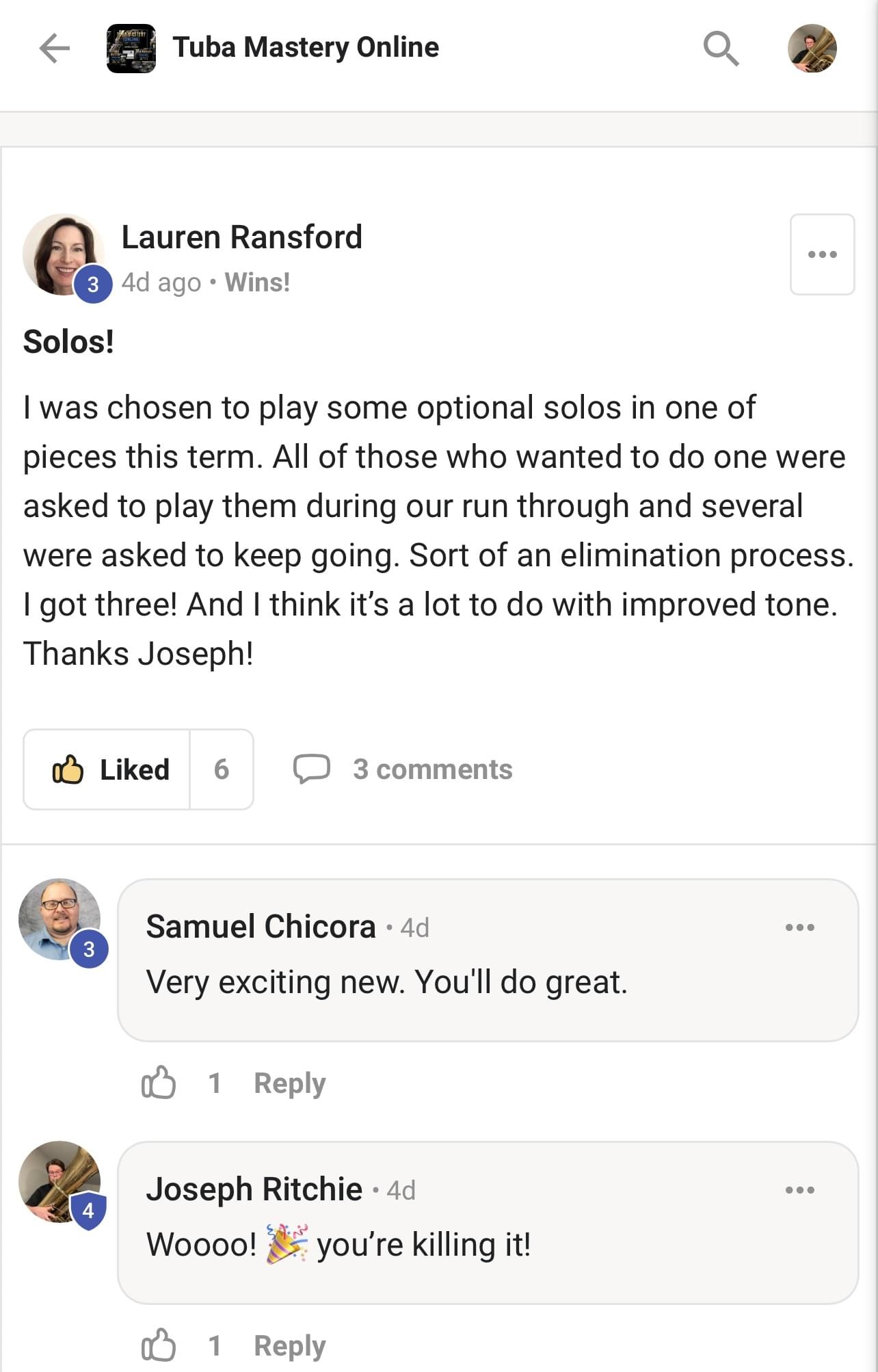Show who liked the post count 6
The width and height of the screenshot is (878, 1372).
pos(222,769)
